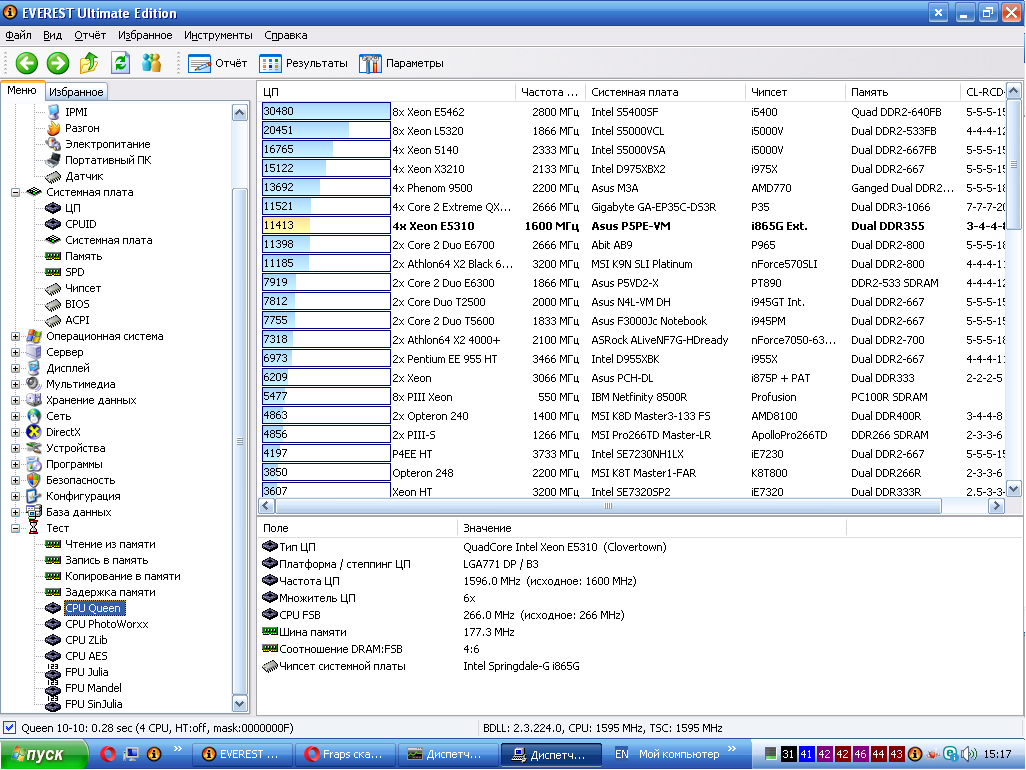The image size is (1026, 770).
Task: Sort by the Системная плата column header
Action: tap(665, 92)
